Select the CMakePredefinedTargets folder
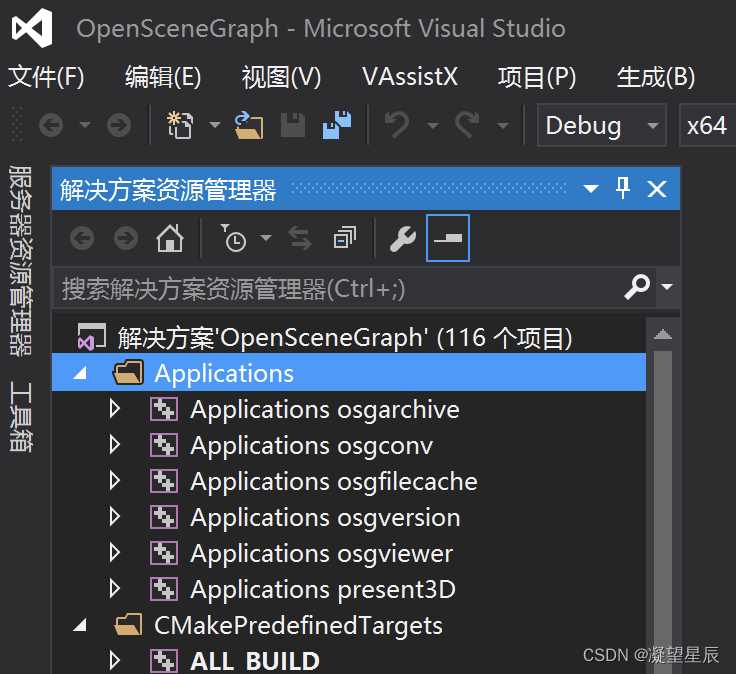 click(298, 626)
